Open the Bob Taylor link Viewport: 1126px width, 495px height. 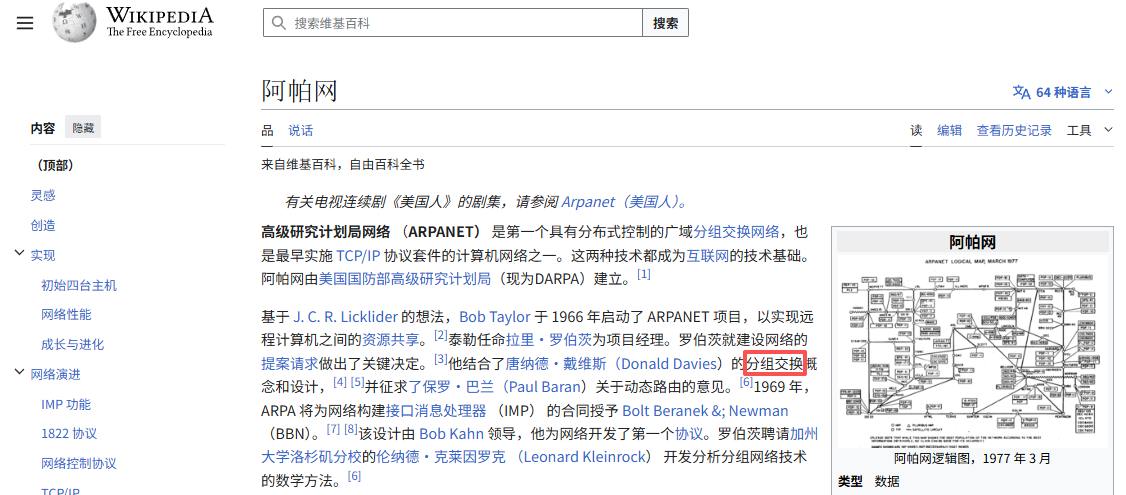pos(495,317)
